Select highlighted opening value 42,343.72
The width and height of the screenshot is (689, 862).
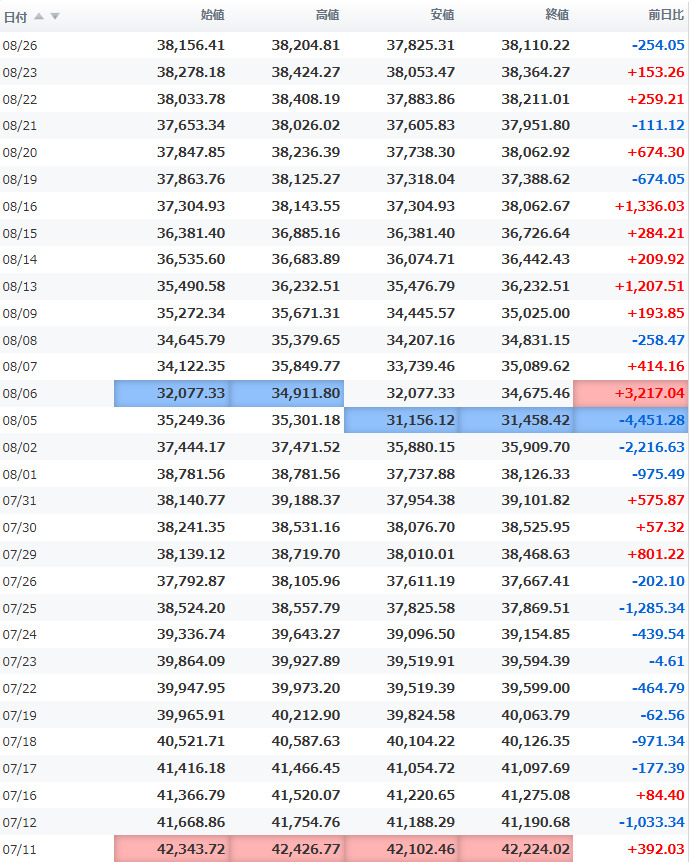[172, 849]
